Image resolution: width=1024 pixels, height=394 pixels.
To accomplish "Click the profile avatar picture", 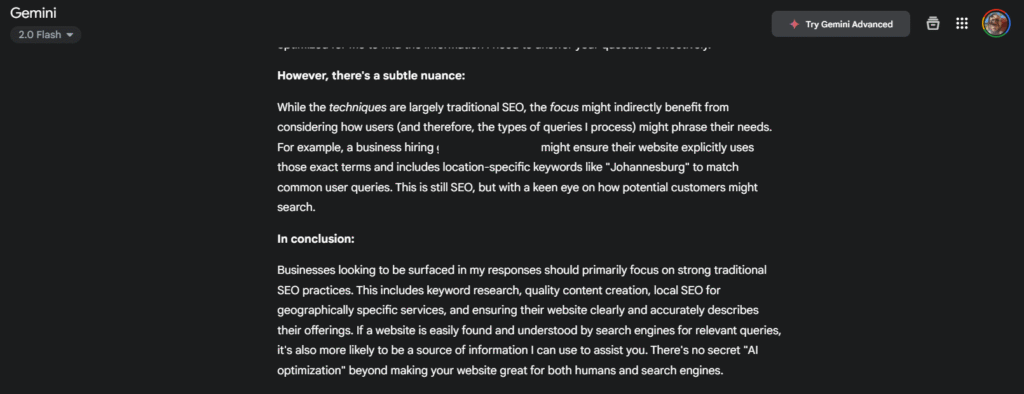I will click(996, 24).
